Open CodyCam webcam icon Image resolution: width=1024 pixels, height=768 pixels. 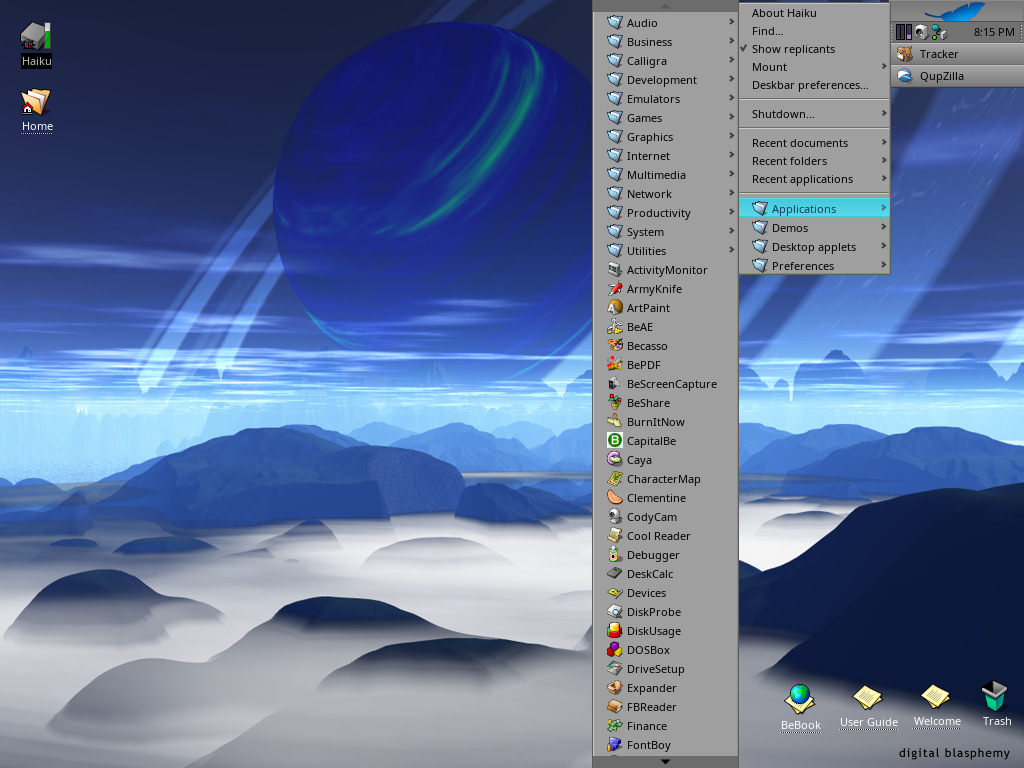click(615, 516)
